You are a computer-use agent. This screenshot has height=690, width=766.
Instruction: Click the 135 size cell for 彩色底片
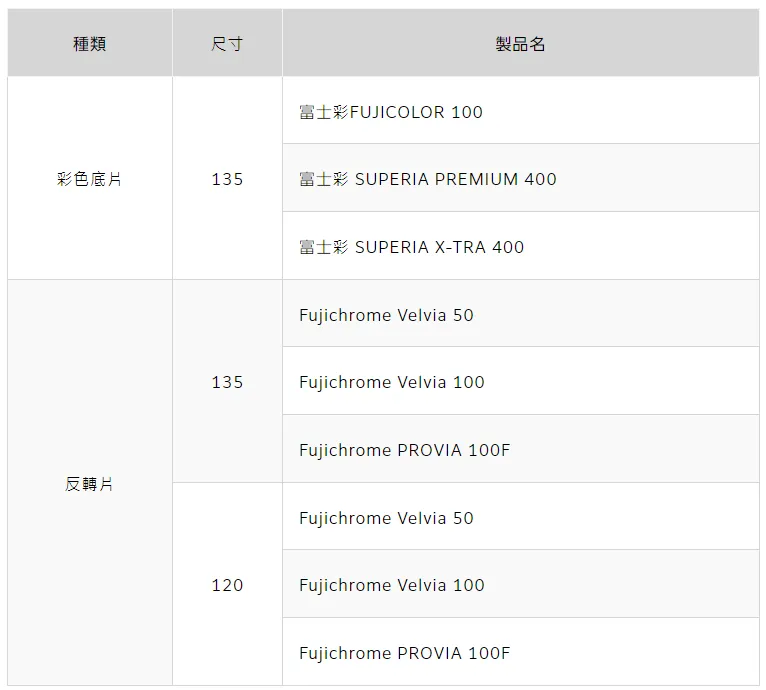click(x=227, y=178)
